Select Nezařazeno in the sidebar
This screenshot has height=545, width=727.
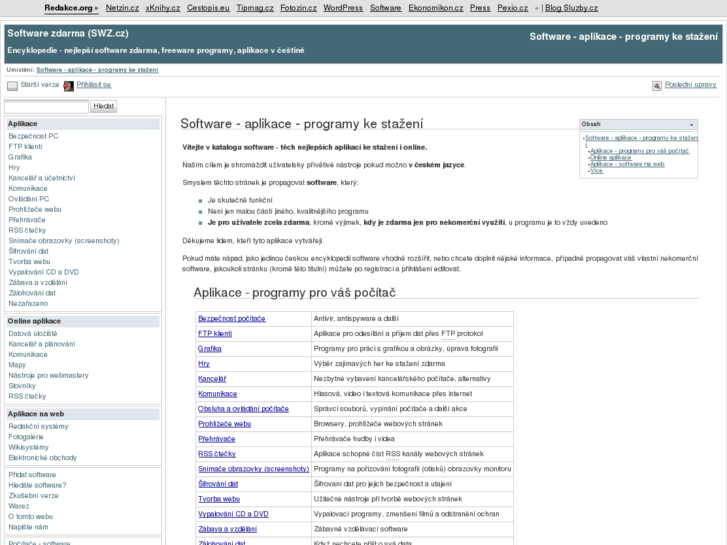28,303
